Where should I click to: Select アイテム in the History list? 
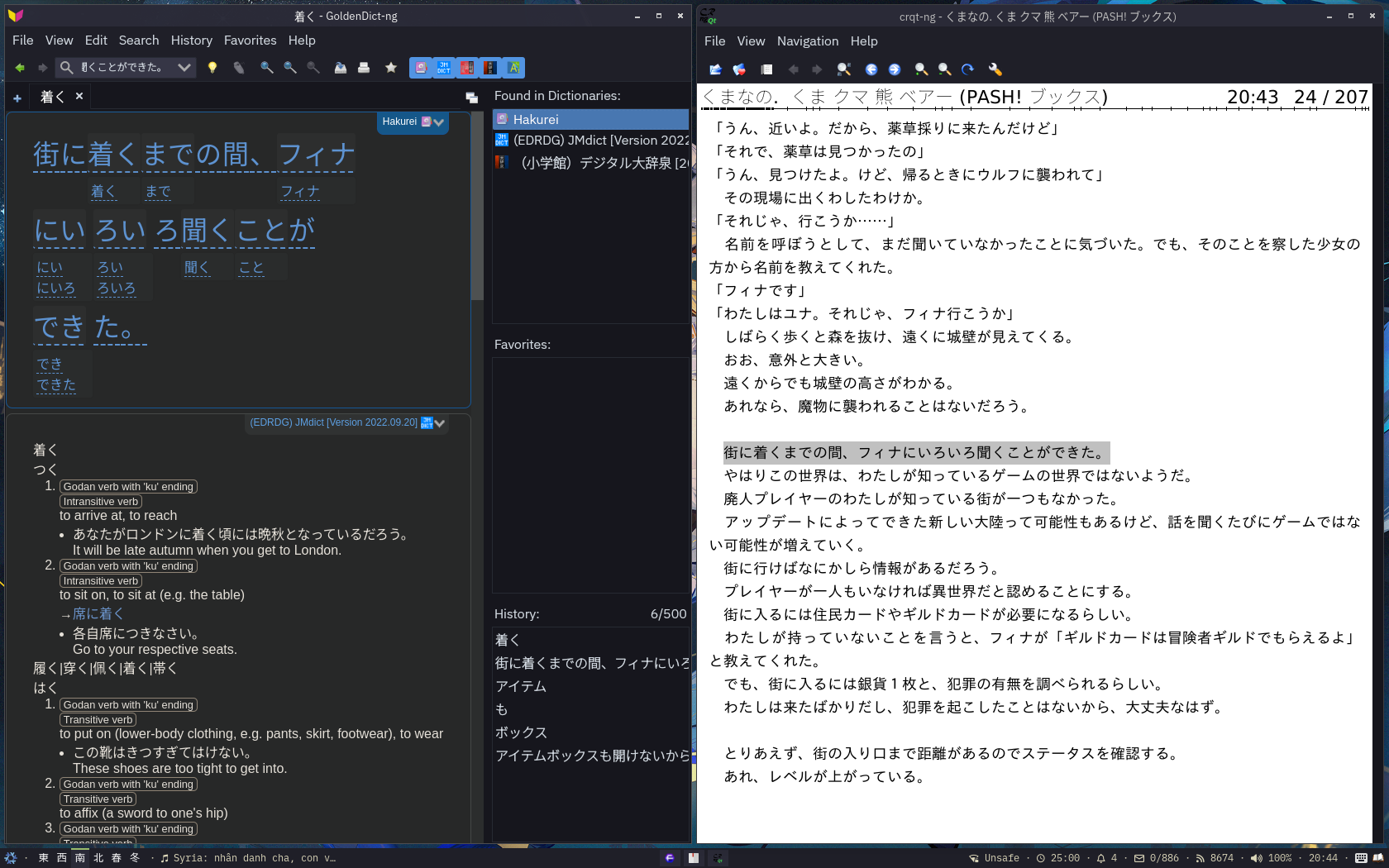tap(521, 686)
